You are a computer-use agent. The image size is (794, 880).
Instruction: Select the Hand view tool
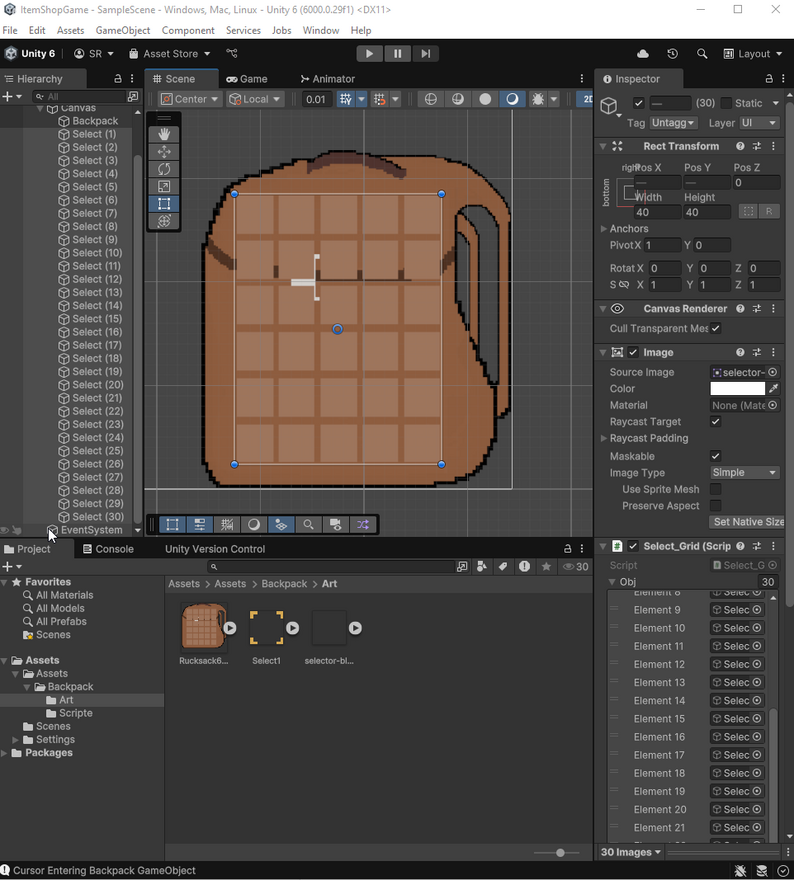tap(164, 134)
